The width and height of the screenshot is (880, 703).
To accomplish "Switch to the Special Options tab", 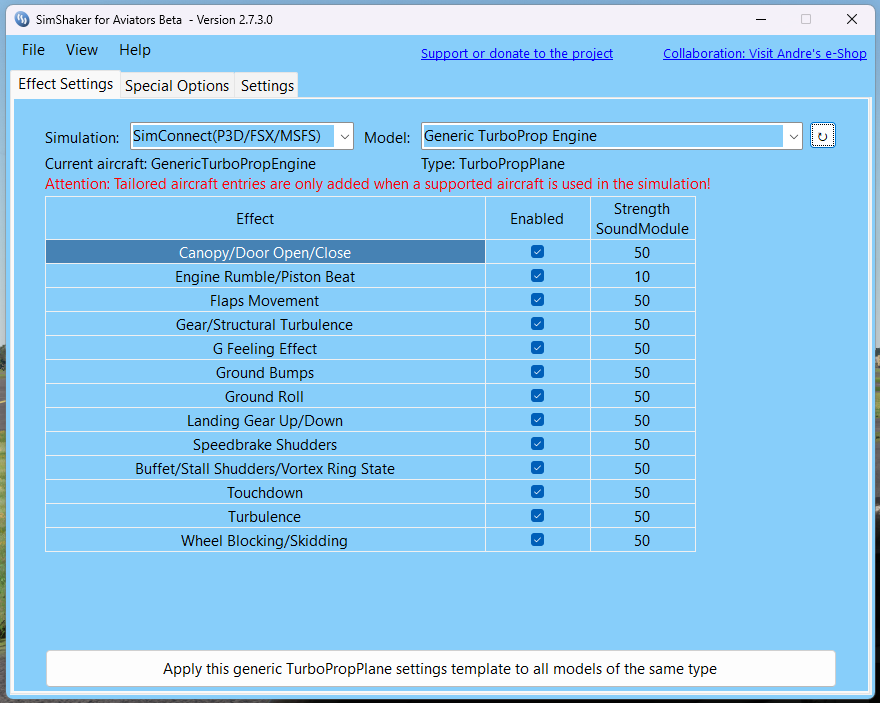I will point(177,86).
